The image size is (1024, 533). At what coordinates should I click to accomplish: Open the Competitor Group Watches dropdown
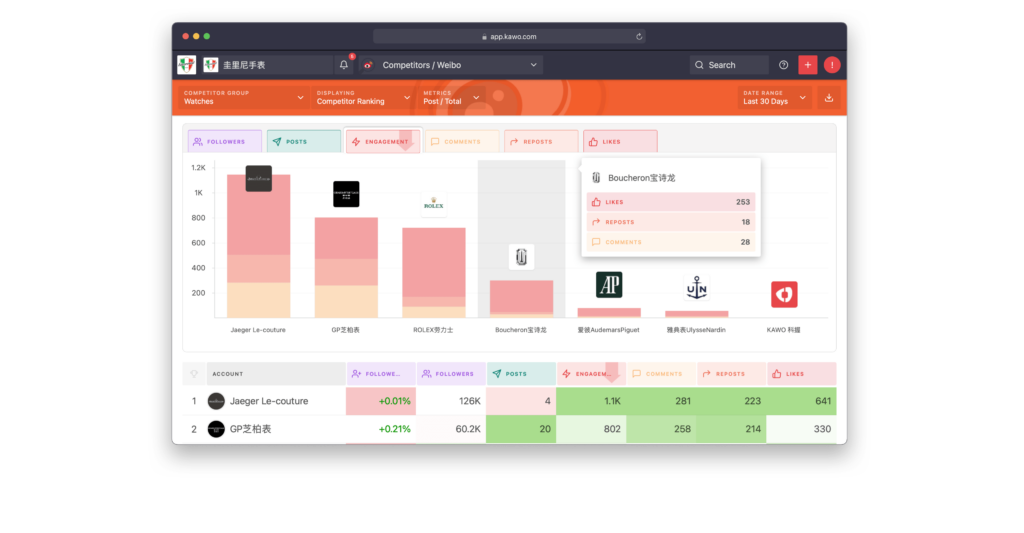(243, 97)
